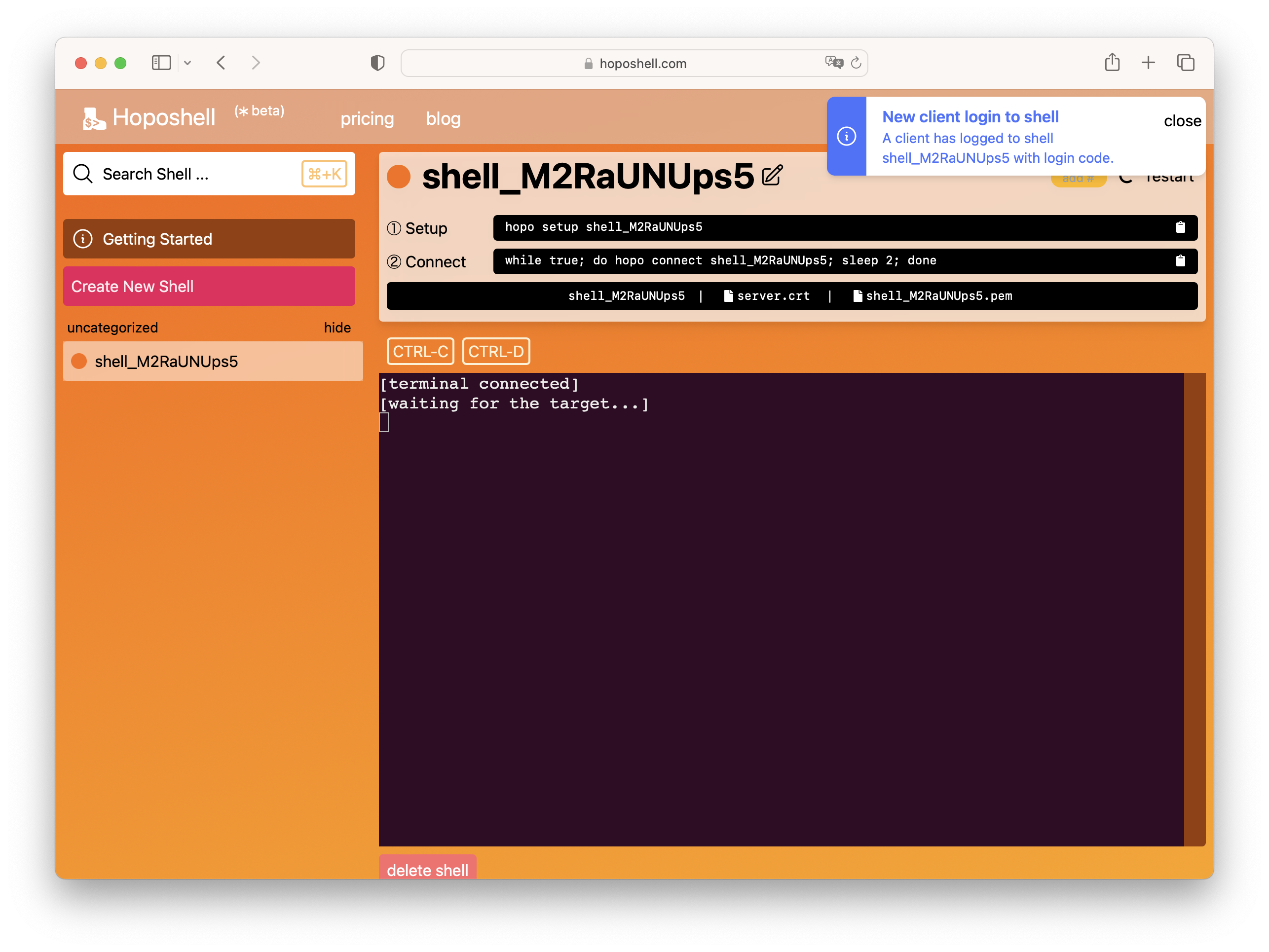Click the pencil edit icon beside shell name
The height and width of the screenshot is (952, 1269).
pyautogui.click(x=772, y=176)
